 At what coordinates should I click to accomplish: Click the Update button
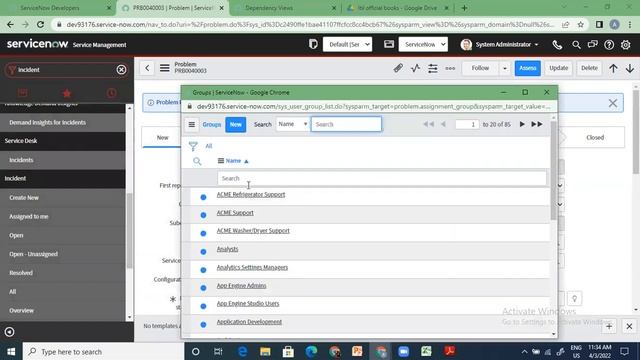[x=558, y=68]
